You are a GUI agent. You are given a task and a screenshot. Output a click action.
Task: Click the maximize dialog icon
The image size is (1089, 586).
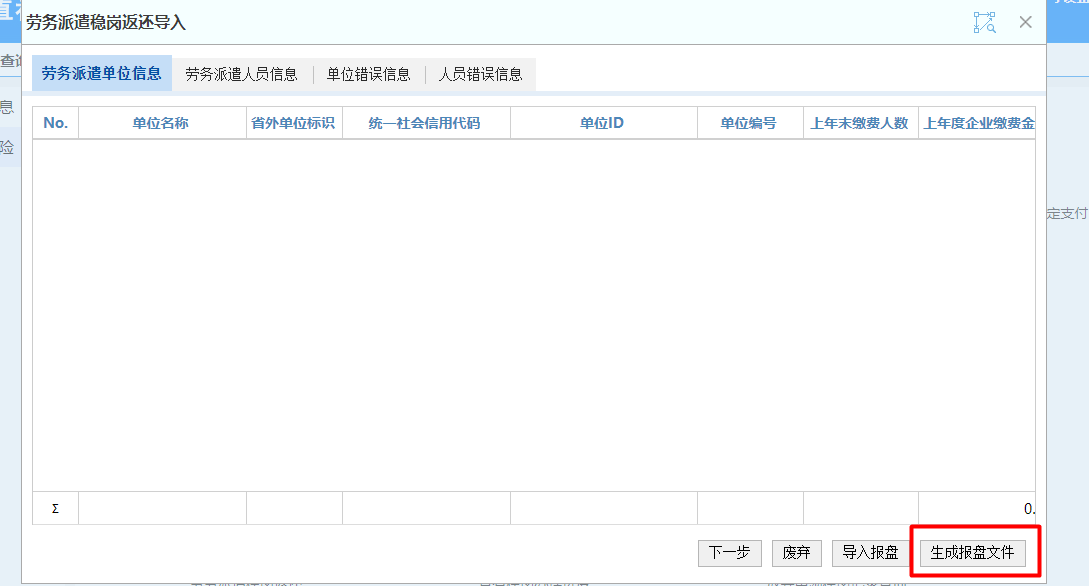984,22
